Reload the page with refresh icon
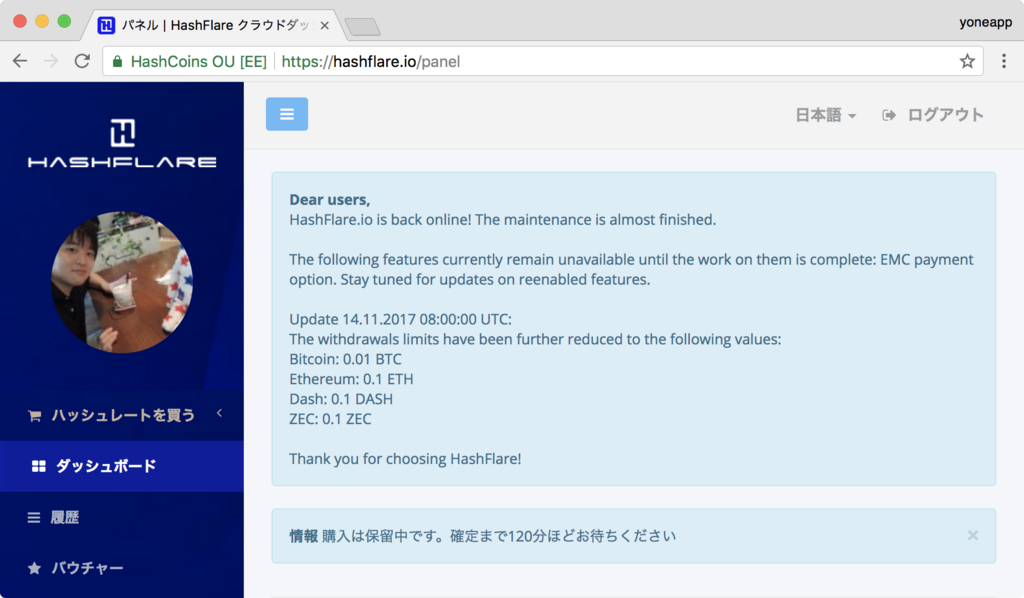Viewport: 1024px width, 598px height. point(82,61)
